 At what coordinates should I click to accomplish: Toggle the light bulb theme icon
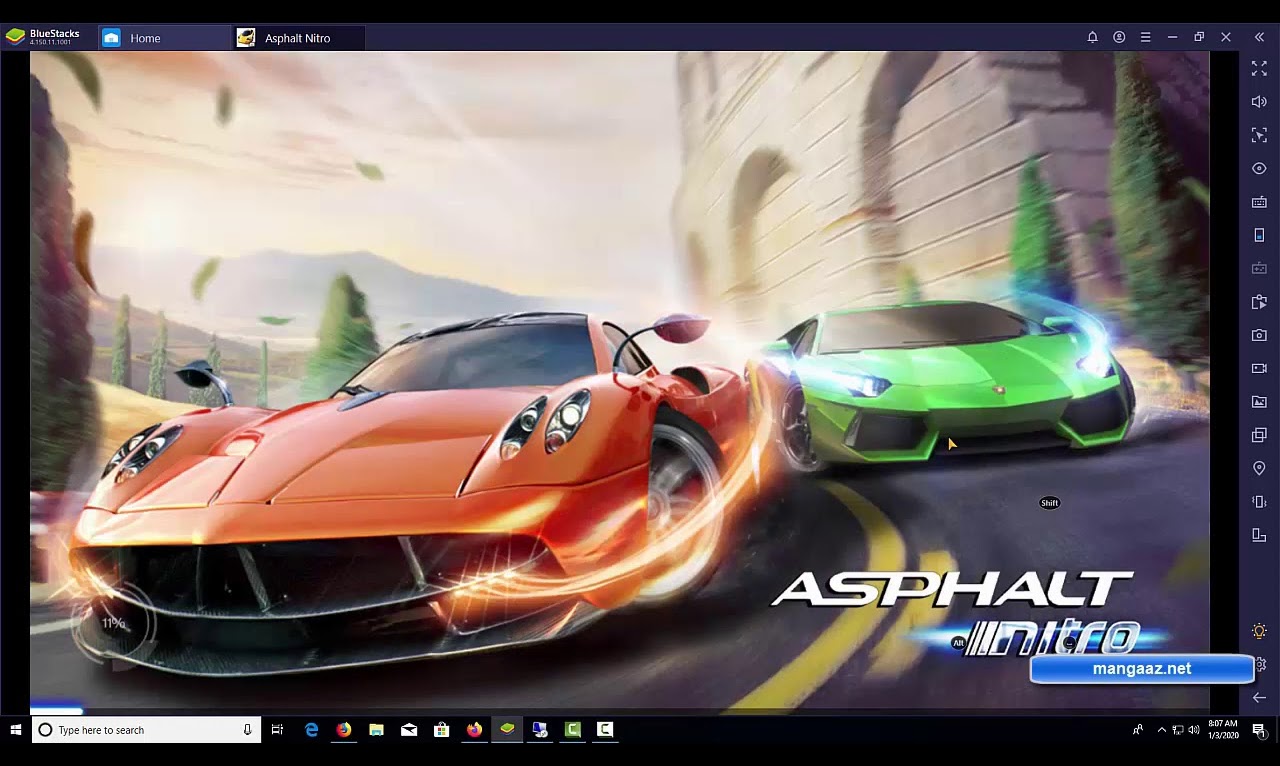click(x=1259, y=631)
